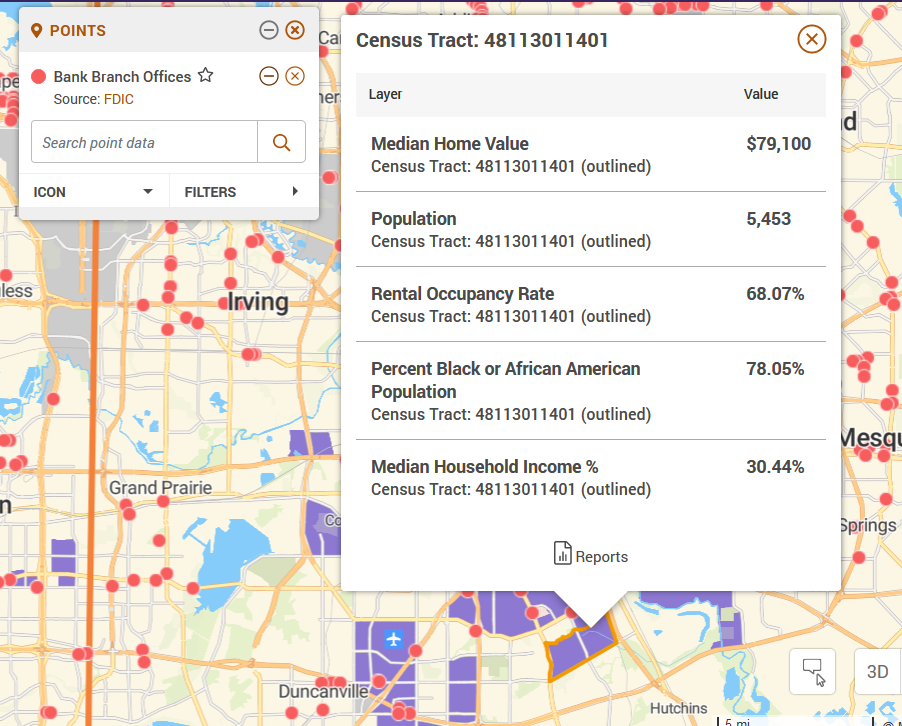Image resolution: width=902 pixels, height=726 pixels.
Task: Favorite Bank Branch Offices with star icon
Action: click(x=205, y=75)
